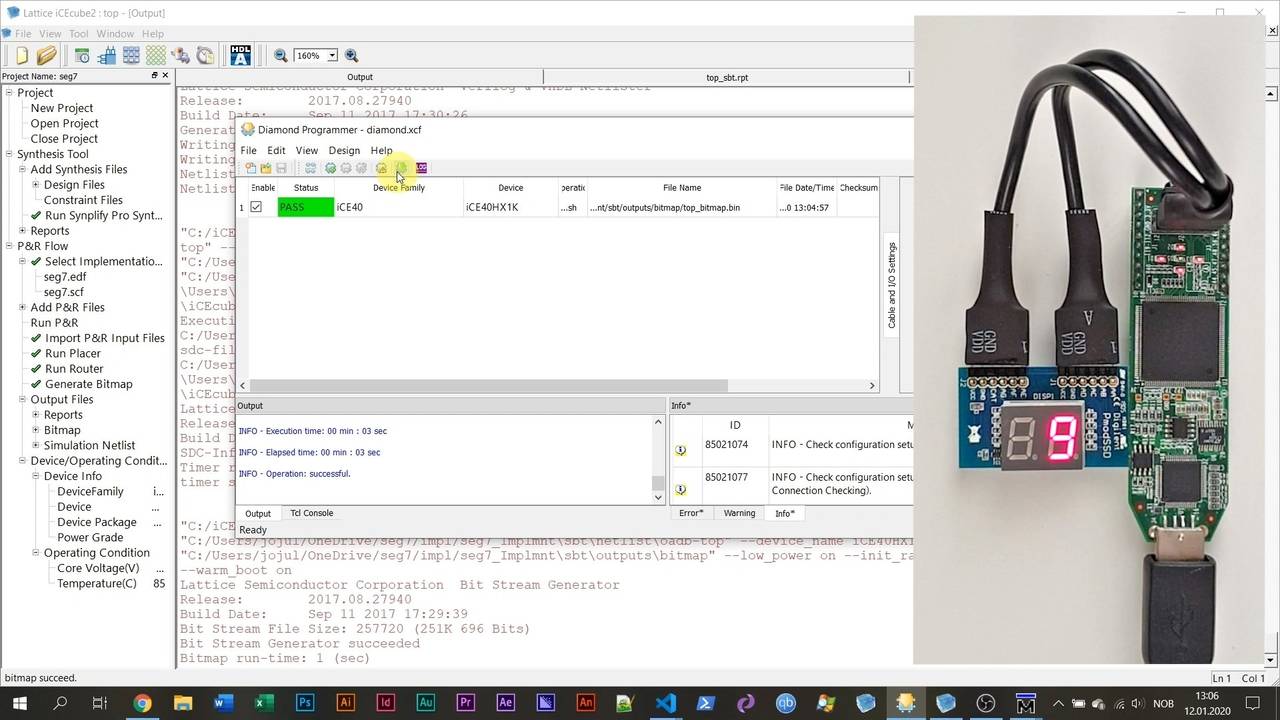The image size is (1280, 720).
Task: Open the floor planner grid icon
Action: [x=131, y=56]
